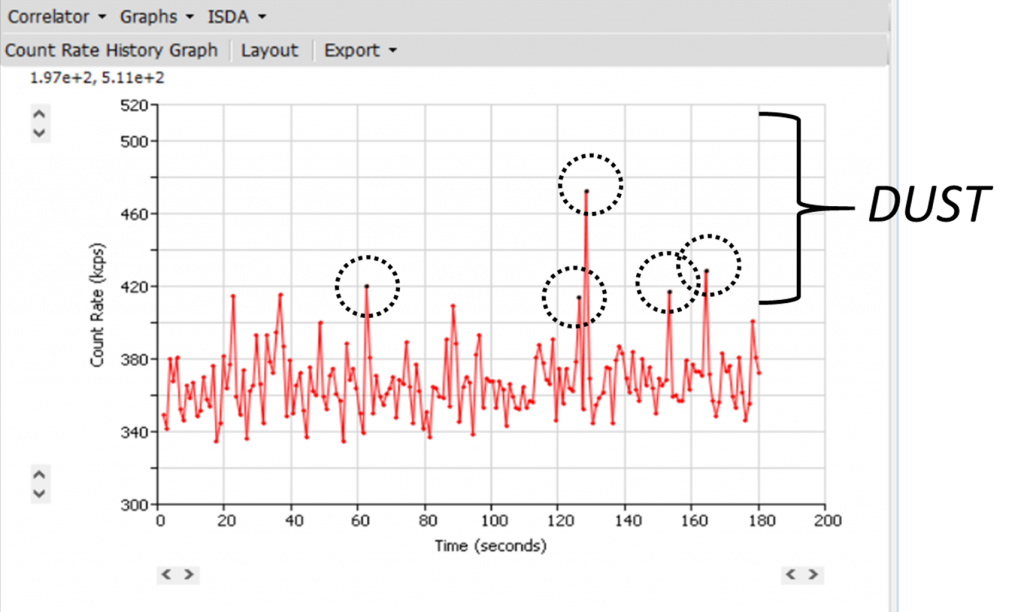Click the dotted circle around the peak near 62 seconds
The height and width of the screenshot is (612, 1024).
[x=367, y=287]
